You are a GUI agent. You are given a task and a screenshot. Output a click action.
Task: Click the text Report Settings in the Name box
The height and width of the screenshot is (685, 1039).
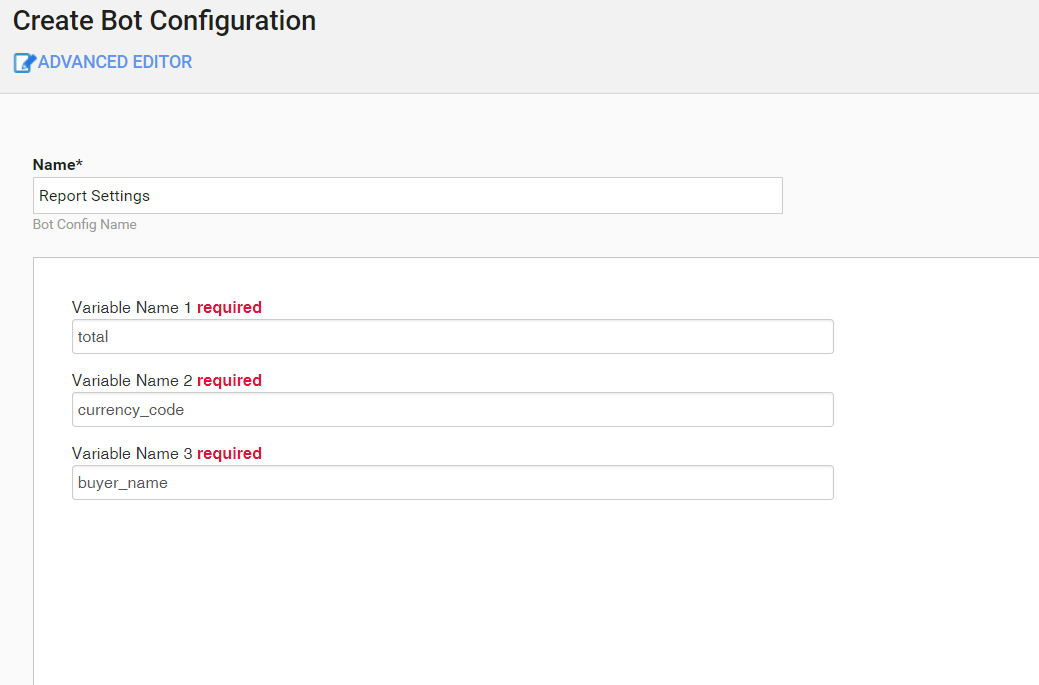[94, 196]
